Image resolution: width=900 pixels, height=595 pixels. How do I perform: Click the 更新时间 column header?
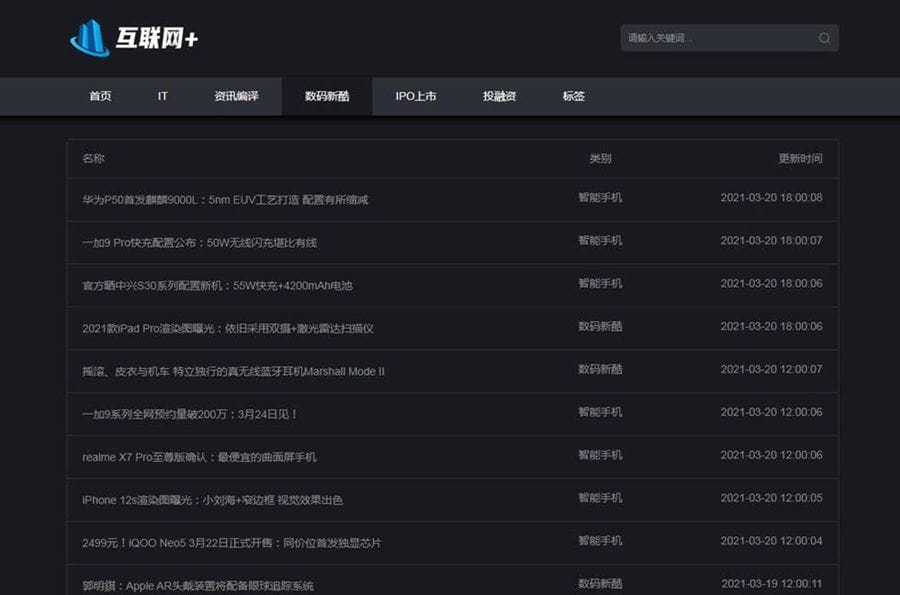[799, 158]
